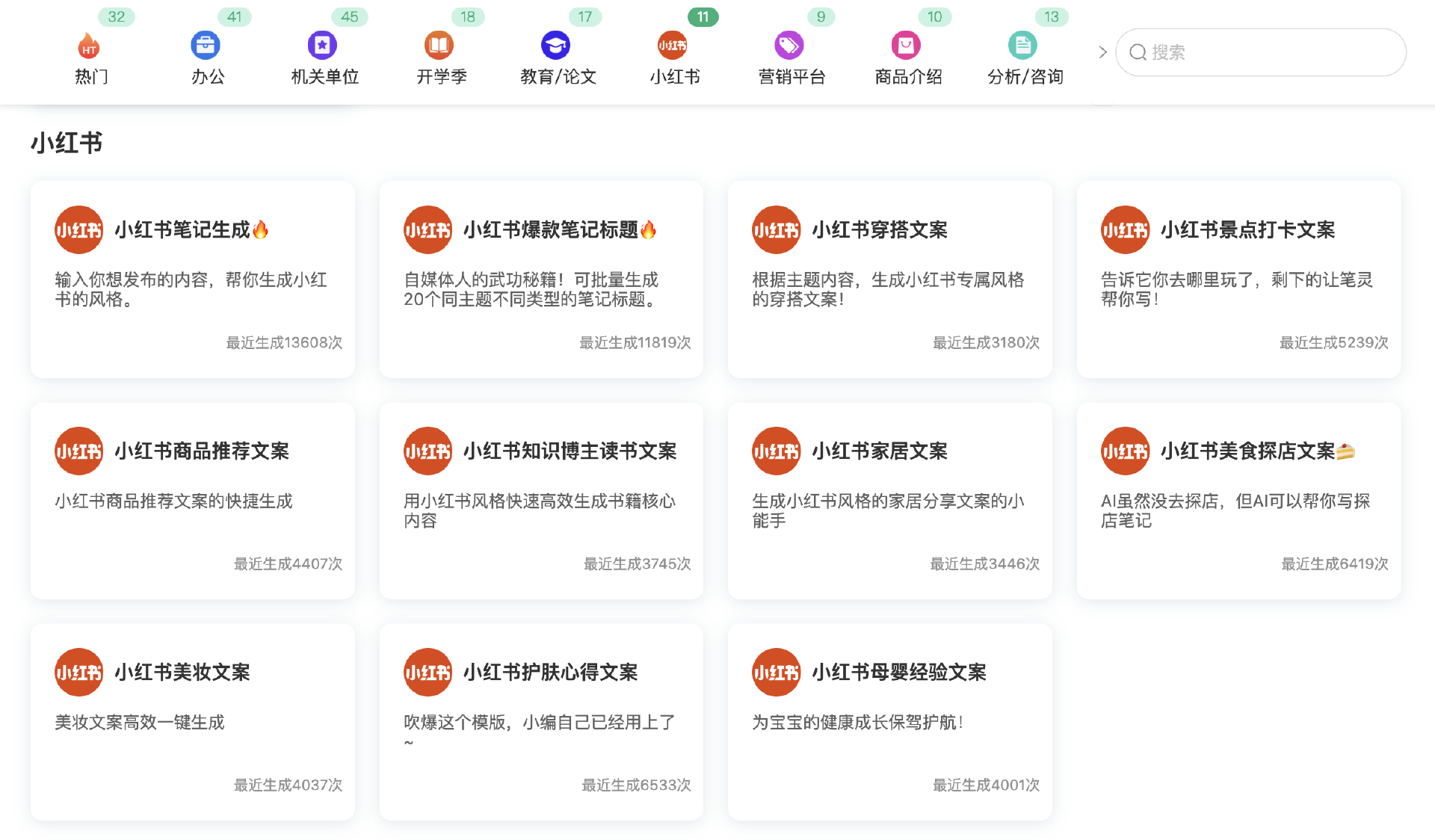Switch to the 开学季 category tab
1435x840 pixels.
(x=441, y=76)
